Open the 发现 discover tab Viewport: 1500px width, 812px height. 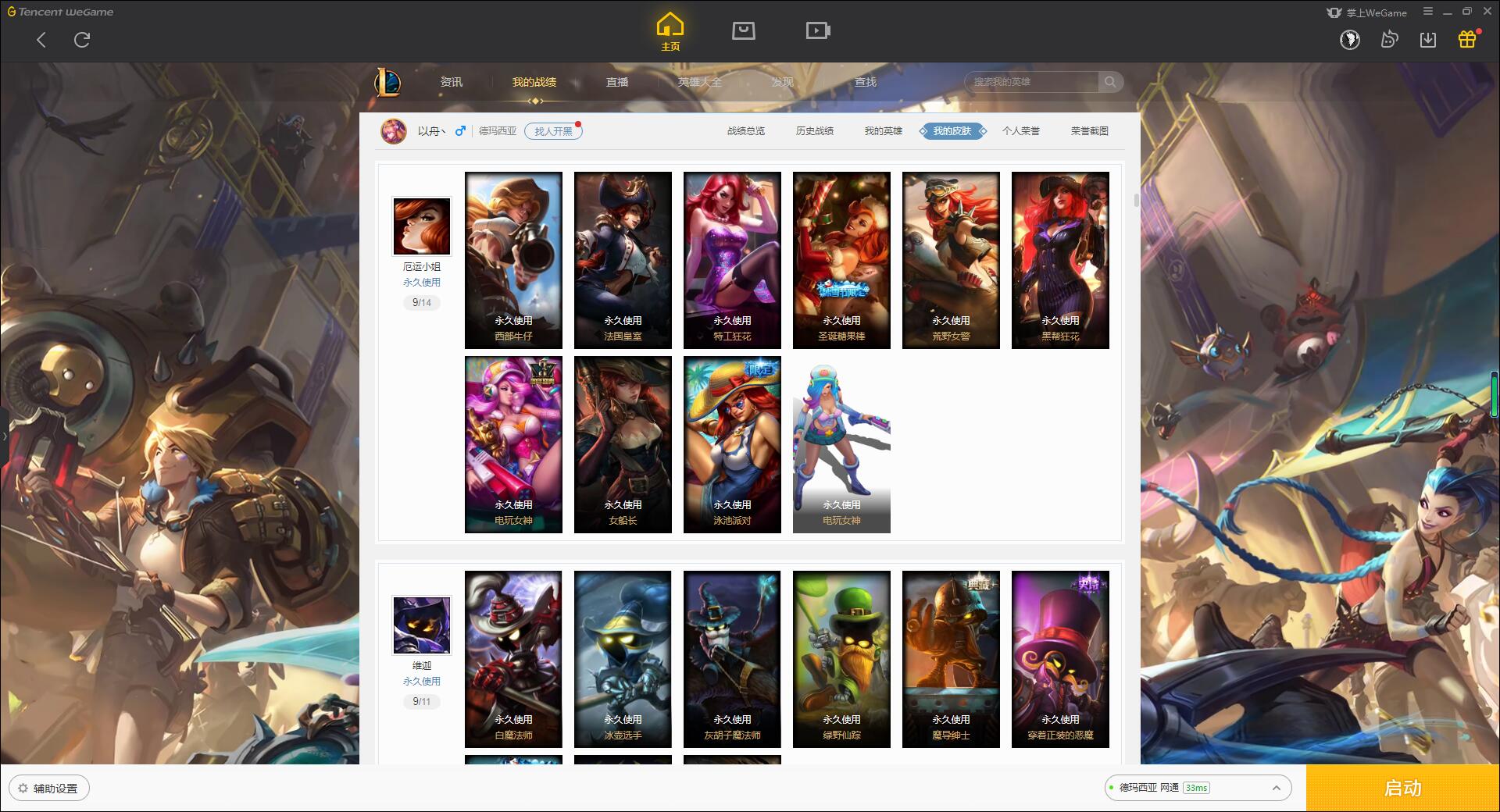pyautogui.click(x=783, y=82)
